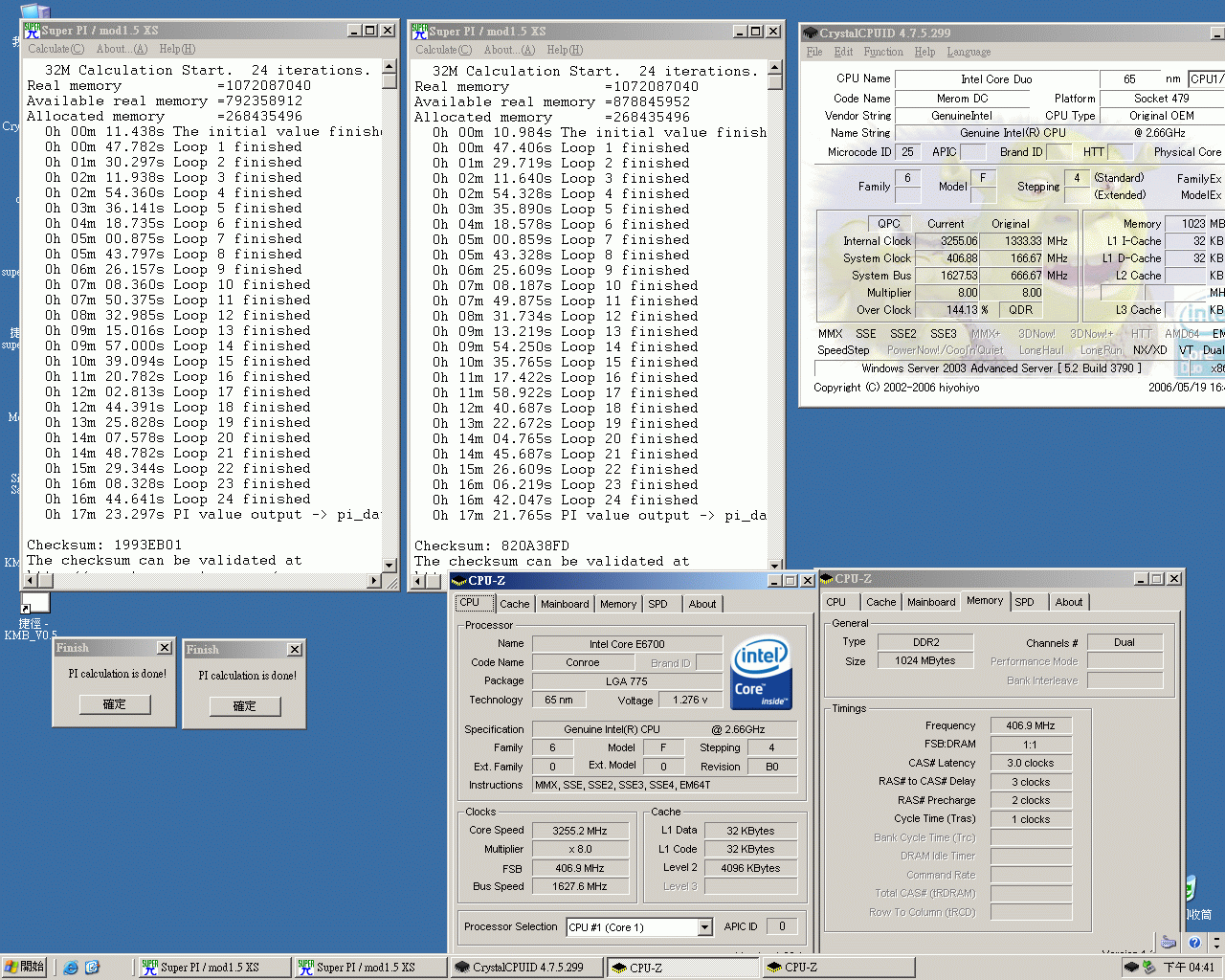Open CrystalCPUID Help menu
Viewport: 1225px width, 980px height.
[x=924, y=52]
